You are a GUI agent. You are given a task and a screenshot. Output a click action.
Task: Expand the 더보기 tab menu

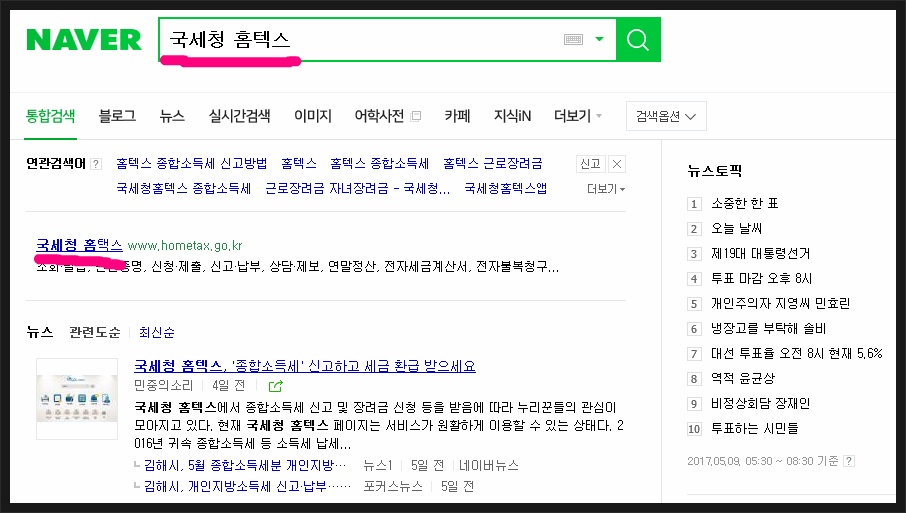pyautogui.click(x=578, y=116)
